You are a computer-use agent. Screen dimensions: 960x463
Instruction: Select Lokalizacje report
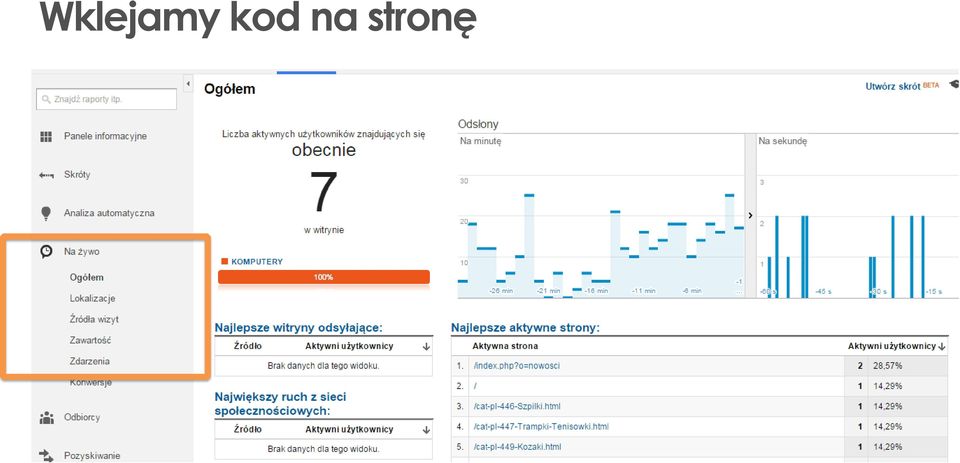(x=92, y=298)
